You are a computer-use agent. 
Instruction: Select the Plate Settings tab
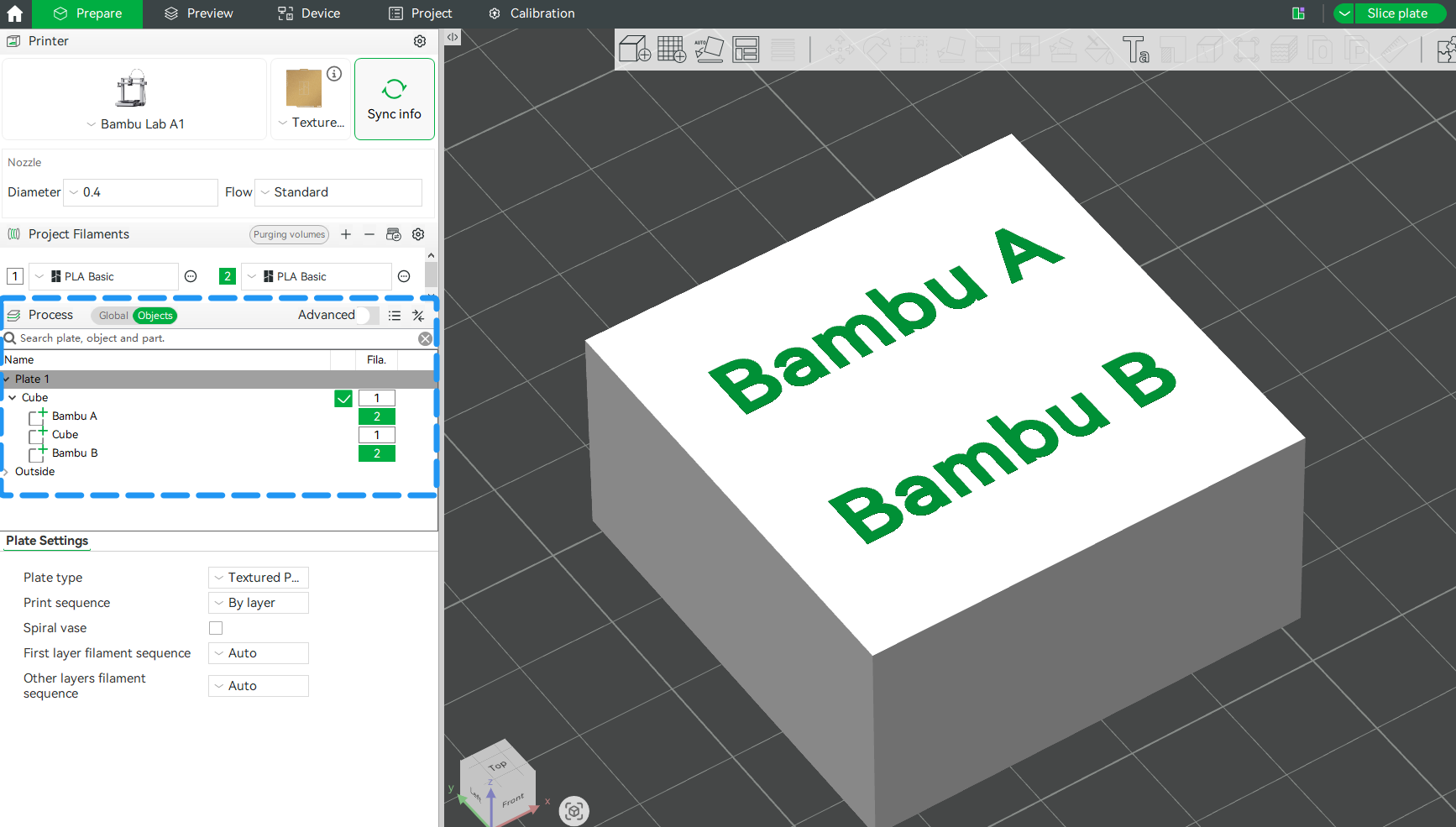click(x=47, y=541)
